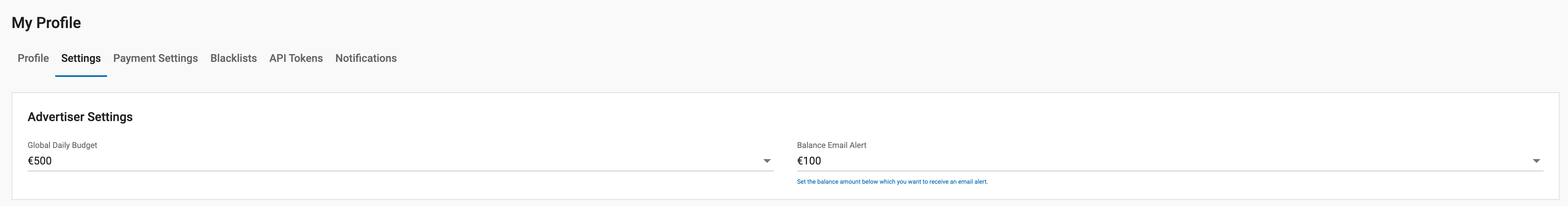This screenshot has height=206, width=1568.
Task: Click the balance alert helper text
Action: (x=892, y=182)
